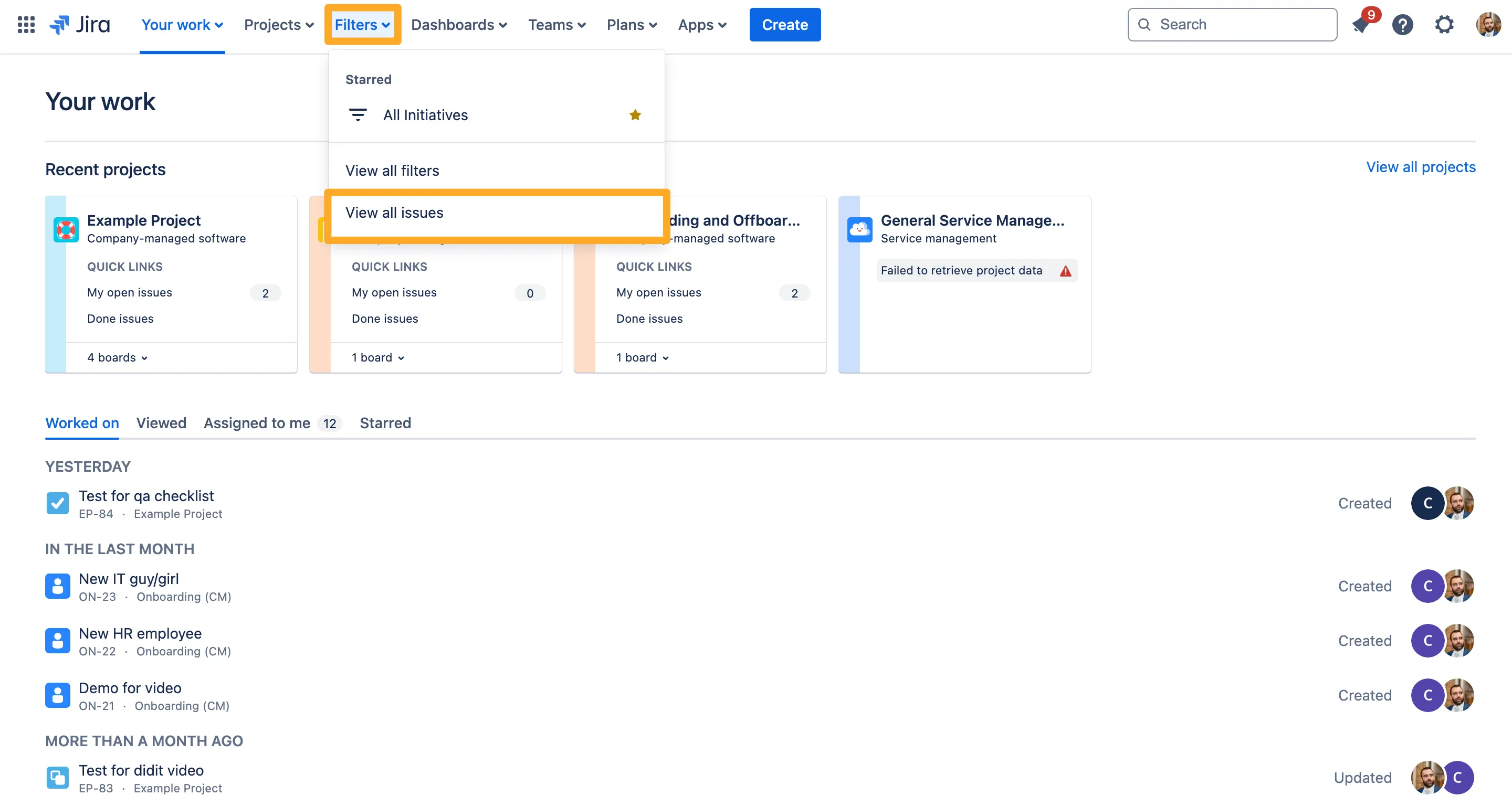This screenshot has width=1512, height=806.
Task: Open the Teams dropdown
Action: (x=556, y=25)
